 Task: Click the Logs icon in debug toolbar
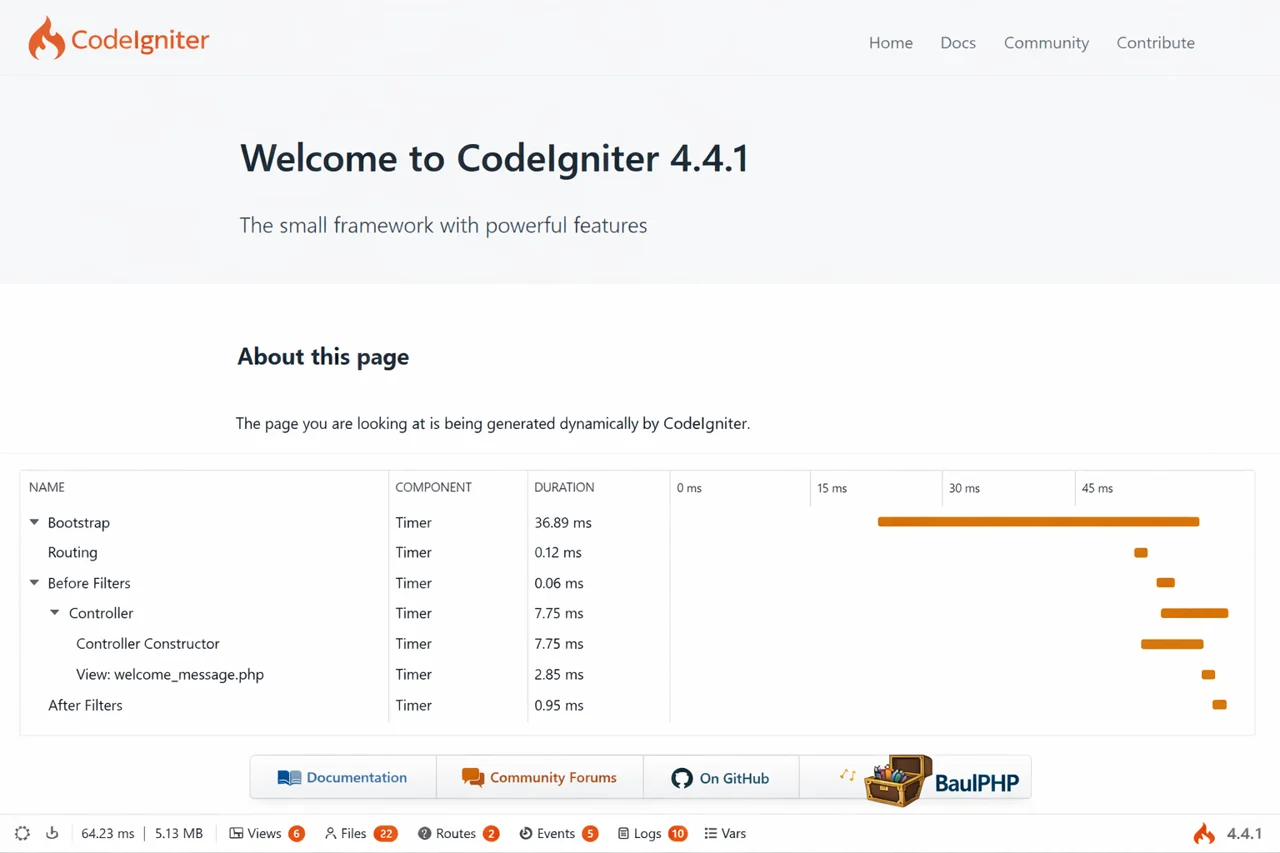pos(623,833)
